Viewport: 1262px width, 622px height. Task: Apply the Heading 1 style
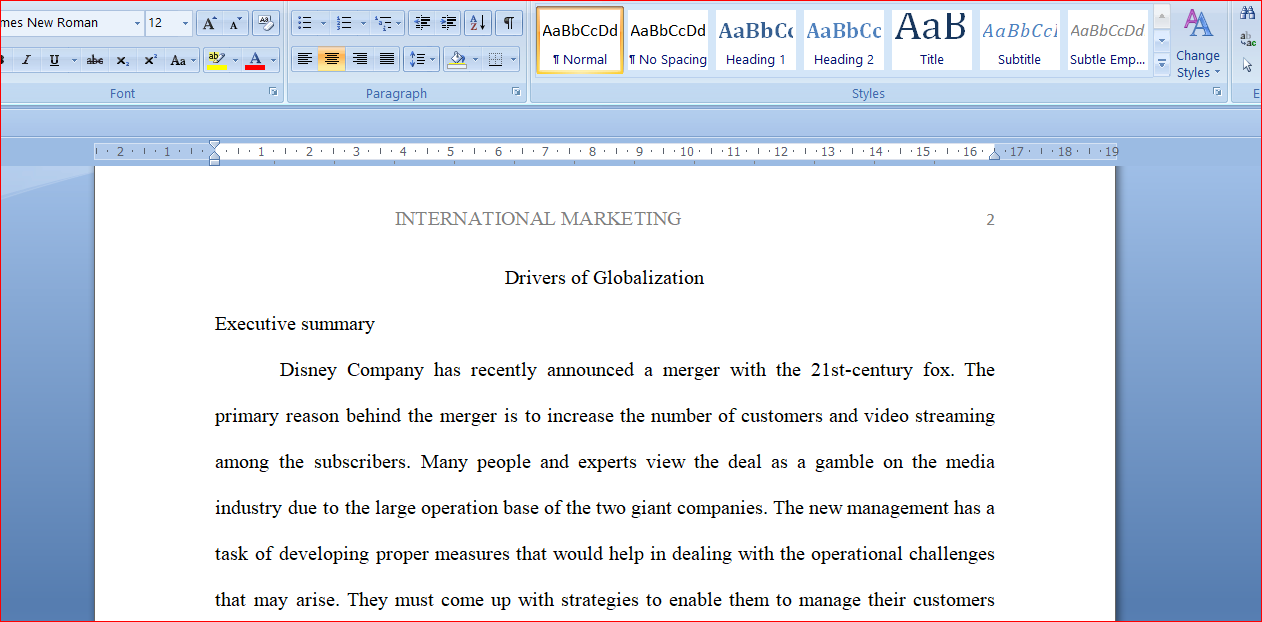pyautogui.click(x=756, y=40)
